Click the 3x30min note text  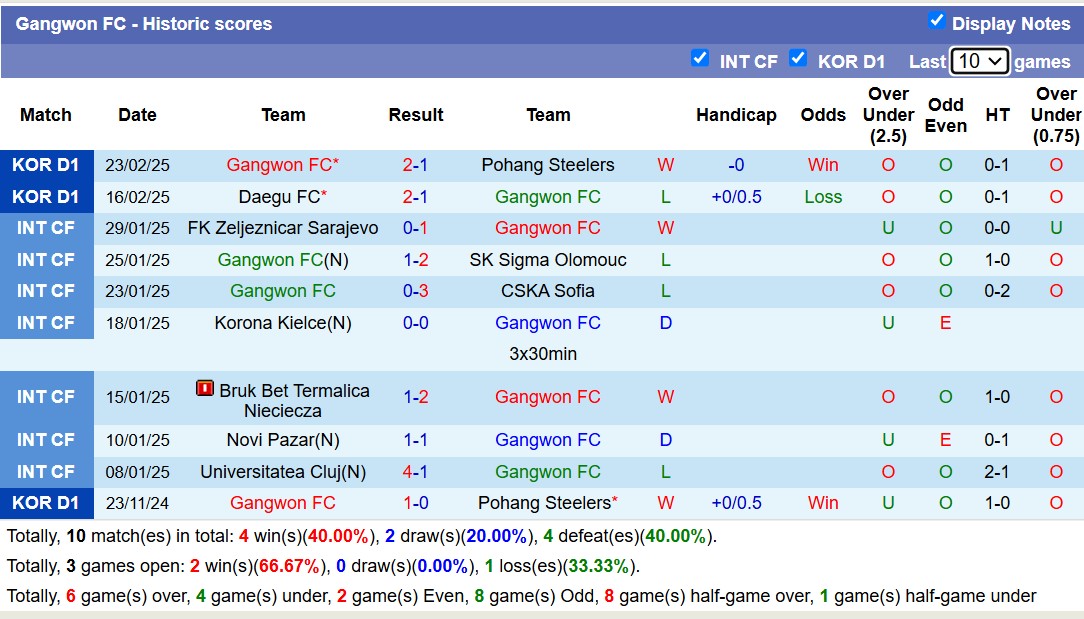[x=548, y=354]
